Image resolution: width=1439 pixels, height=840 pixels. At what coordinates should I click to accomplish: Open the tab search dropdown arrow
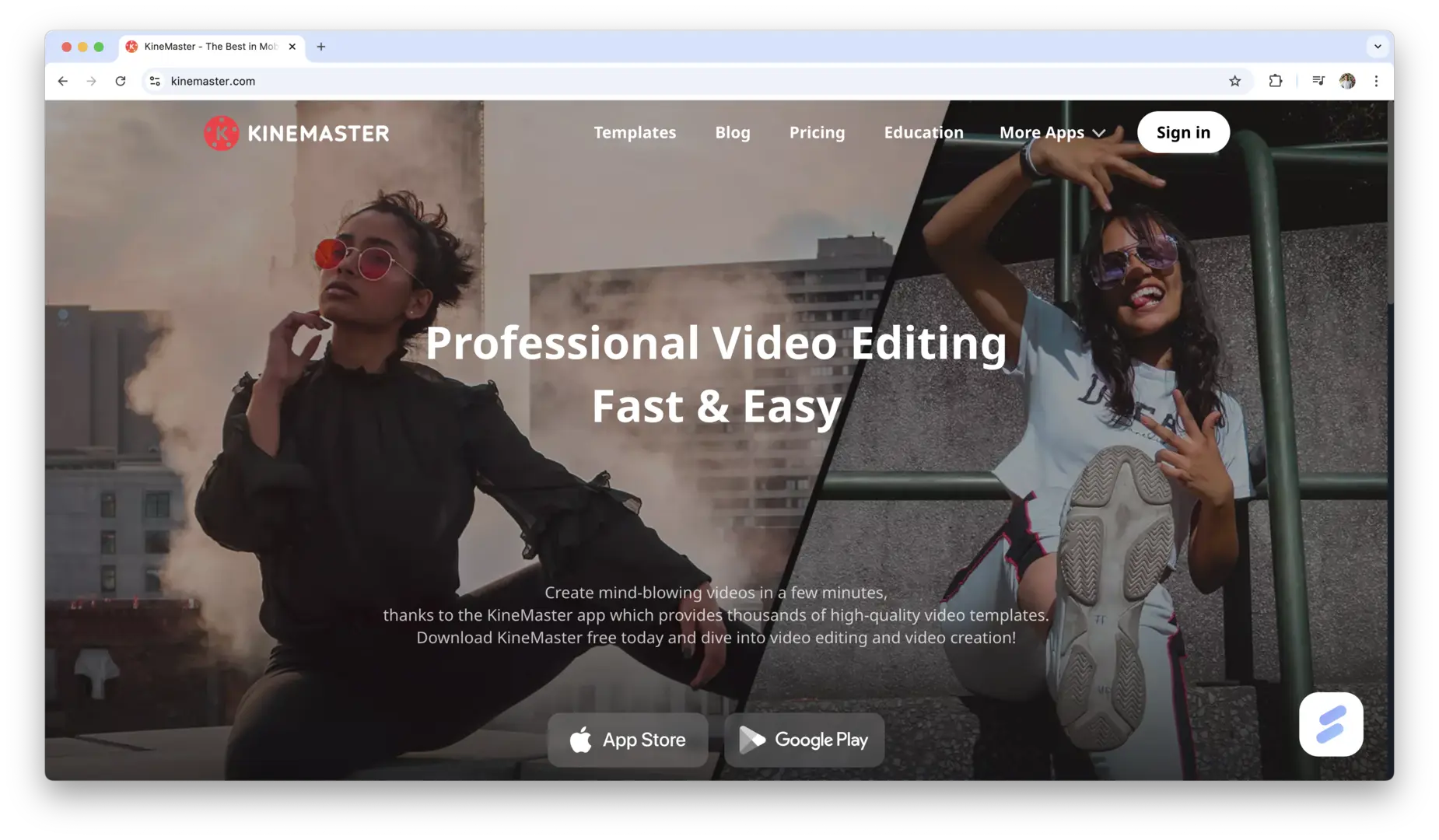tap(1378, 47)
